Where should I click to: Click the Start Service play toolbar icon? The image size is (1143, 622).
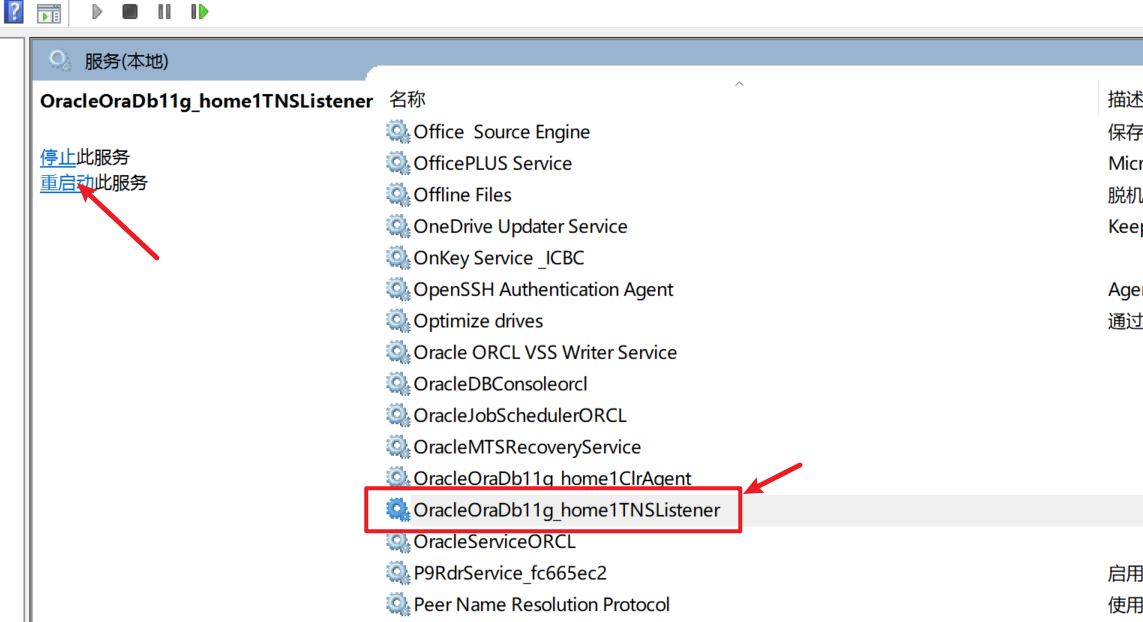96,12
